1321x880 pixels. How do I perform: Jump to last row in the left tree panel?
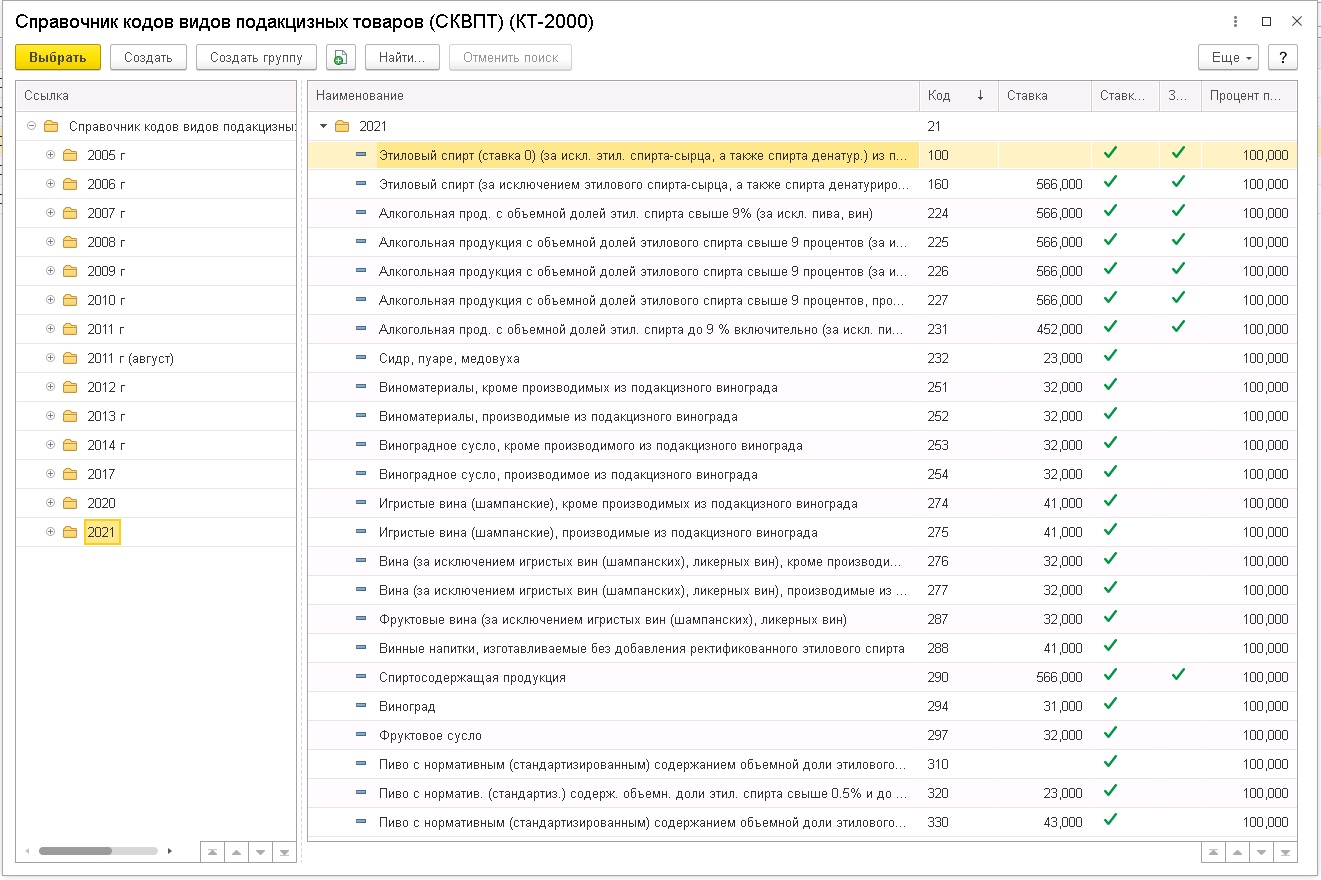[x=285, y=851]
